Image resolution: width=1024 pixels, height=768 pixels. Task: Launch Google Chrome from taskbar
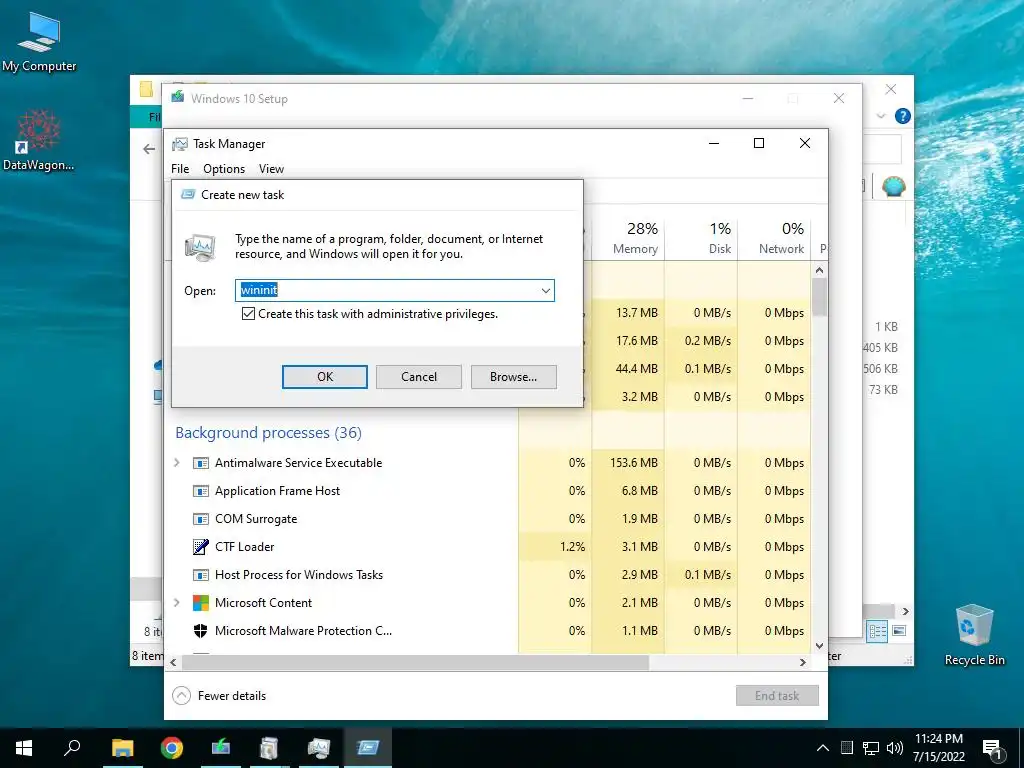172,748
